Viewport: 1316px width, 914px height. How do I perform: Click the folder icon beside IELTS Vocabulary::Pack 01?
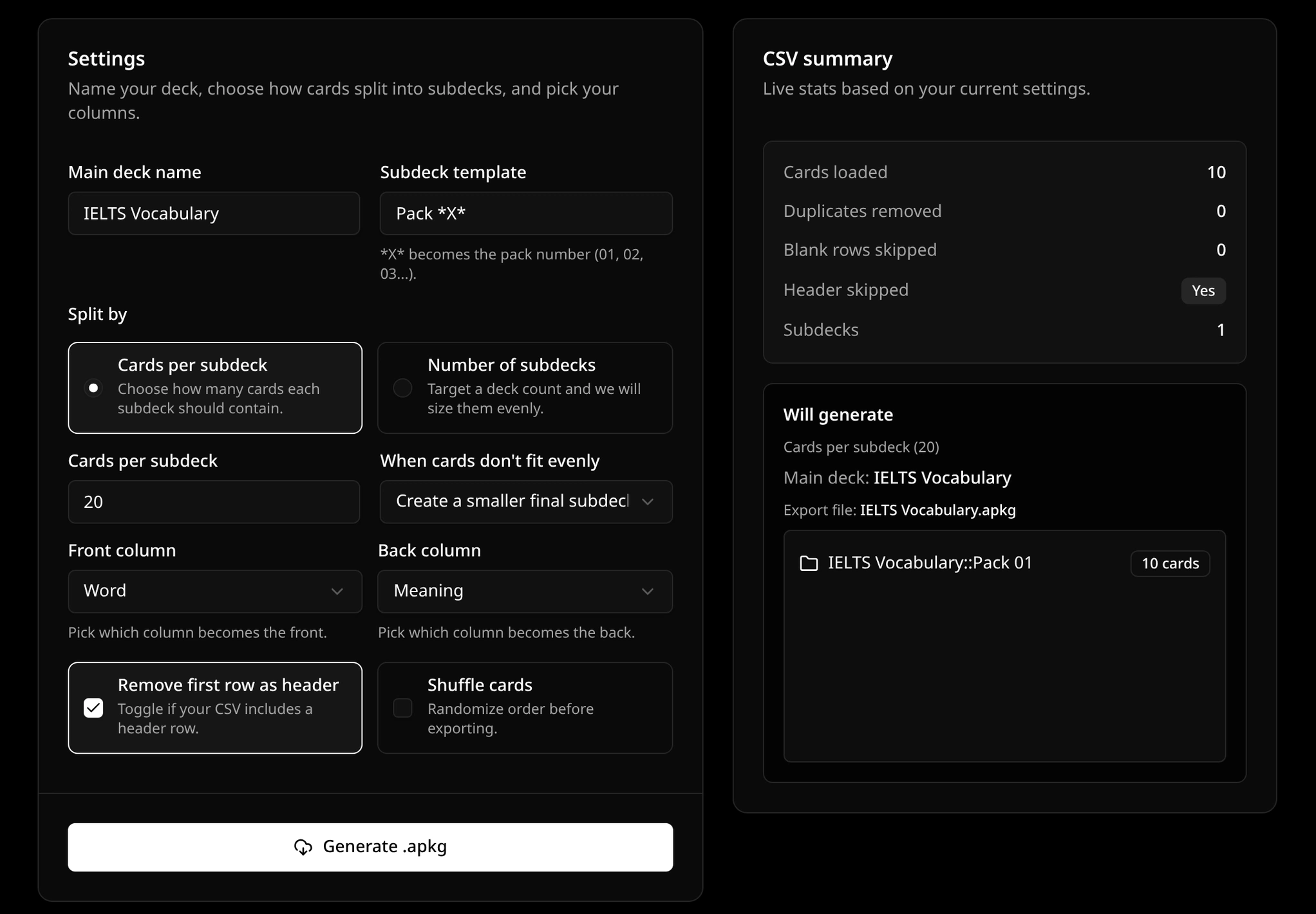(809, 563)
